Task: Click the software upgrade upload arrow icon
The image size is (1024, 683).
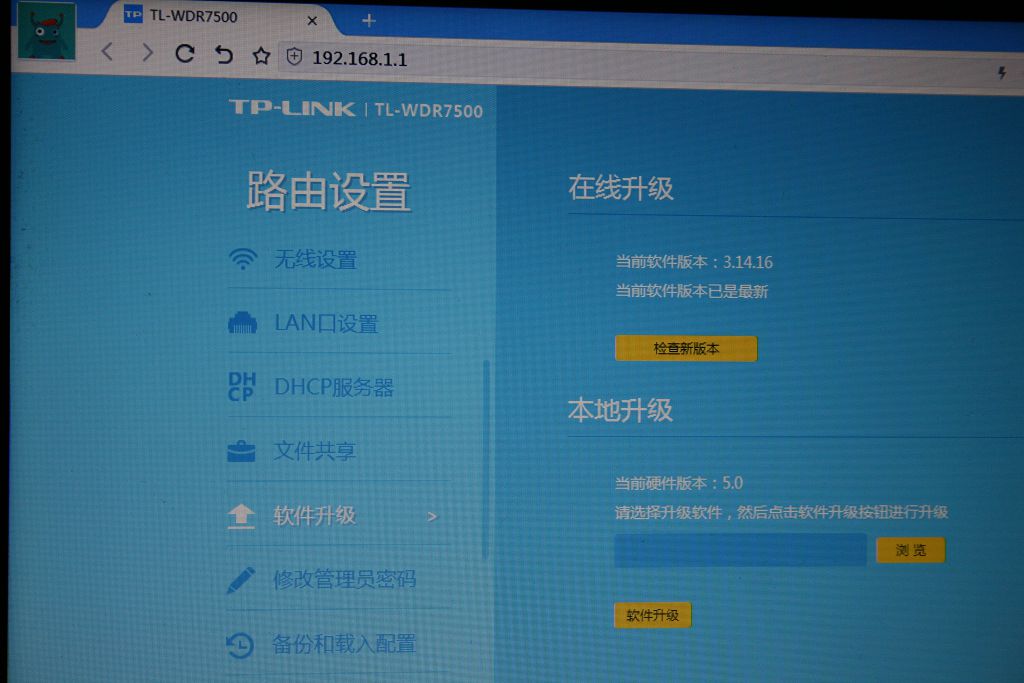Action: 241,516
